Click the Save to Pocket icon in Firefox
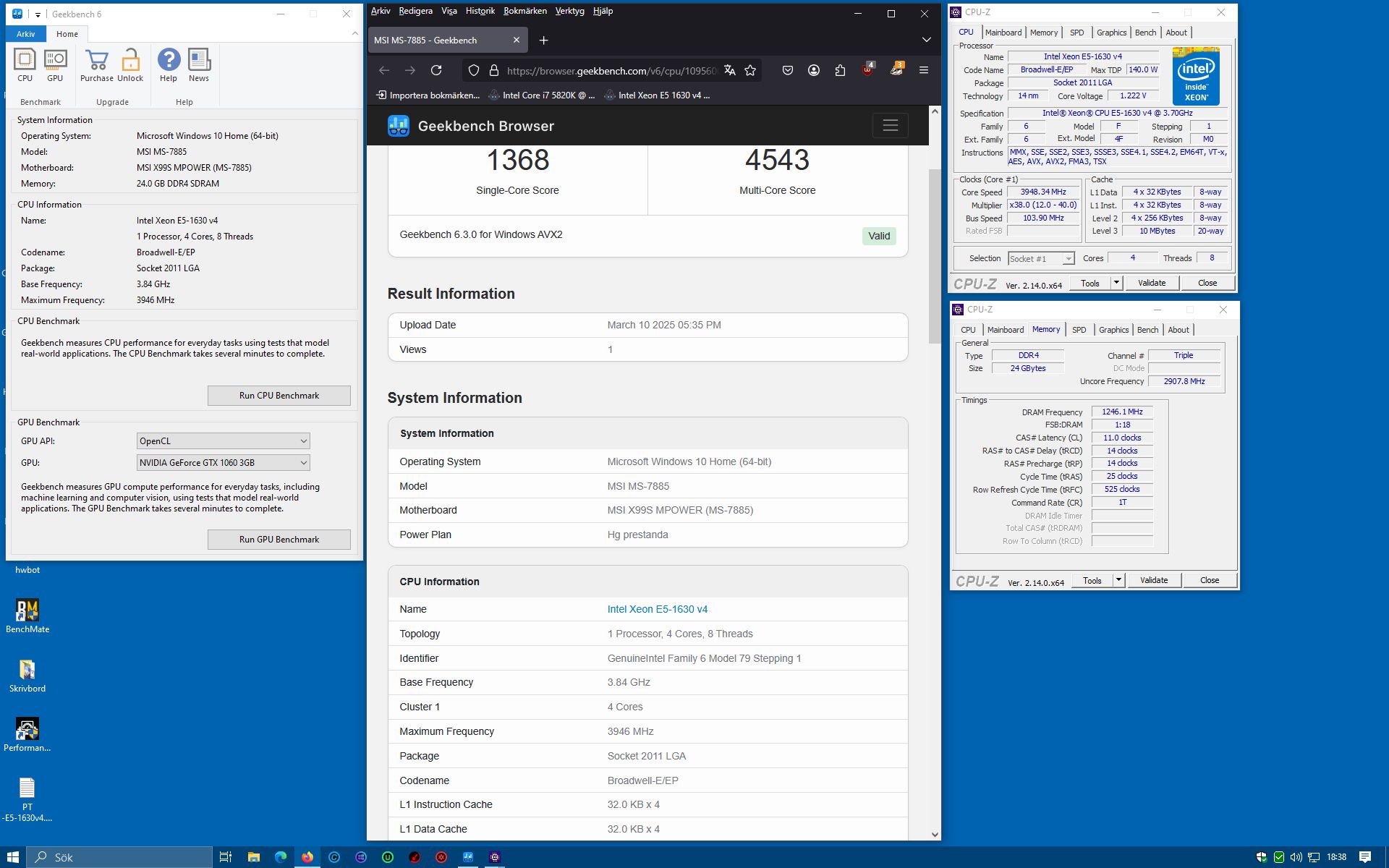The image size is (1389, 868). [x=788, y=70]
